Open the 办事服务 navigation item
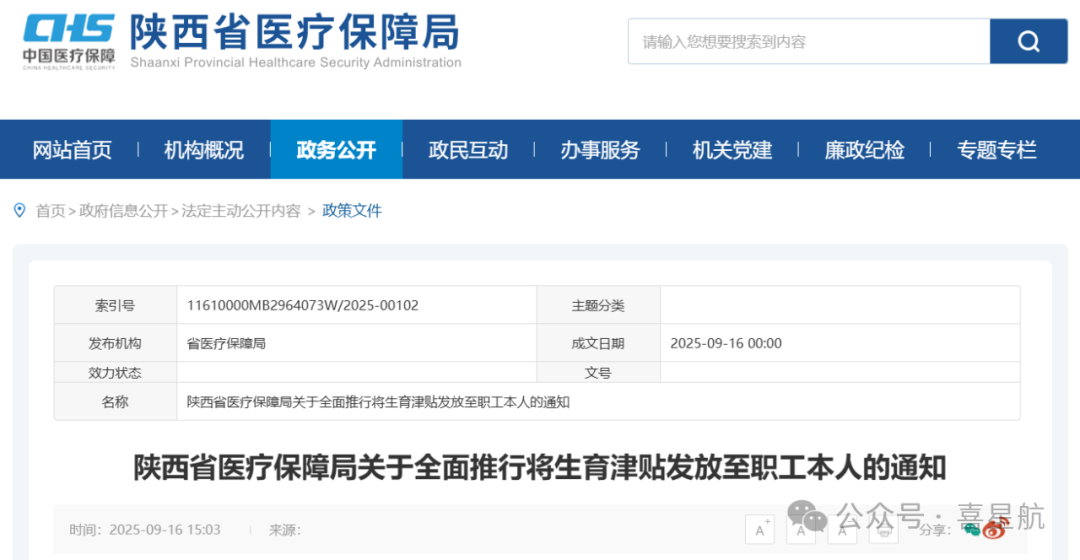Image resolution: width=1080 pixels, height=560 pixels. click(x=600, y=149)
